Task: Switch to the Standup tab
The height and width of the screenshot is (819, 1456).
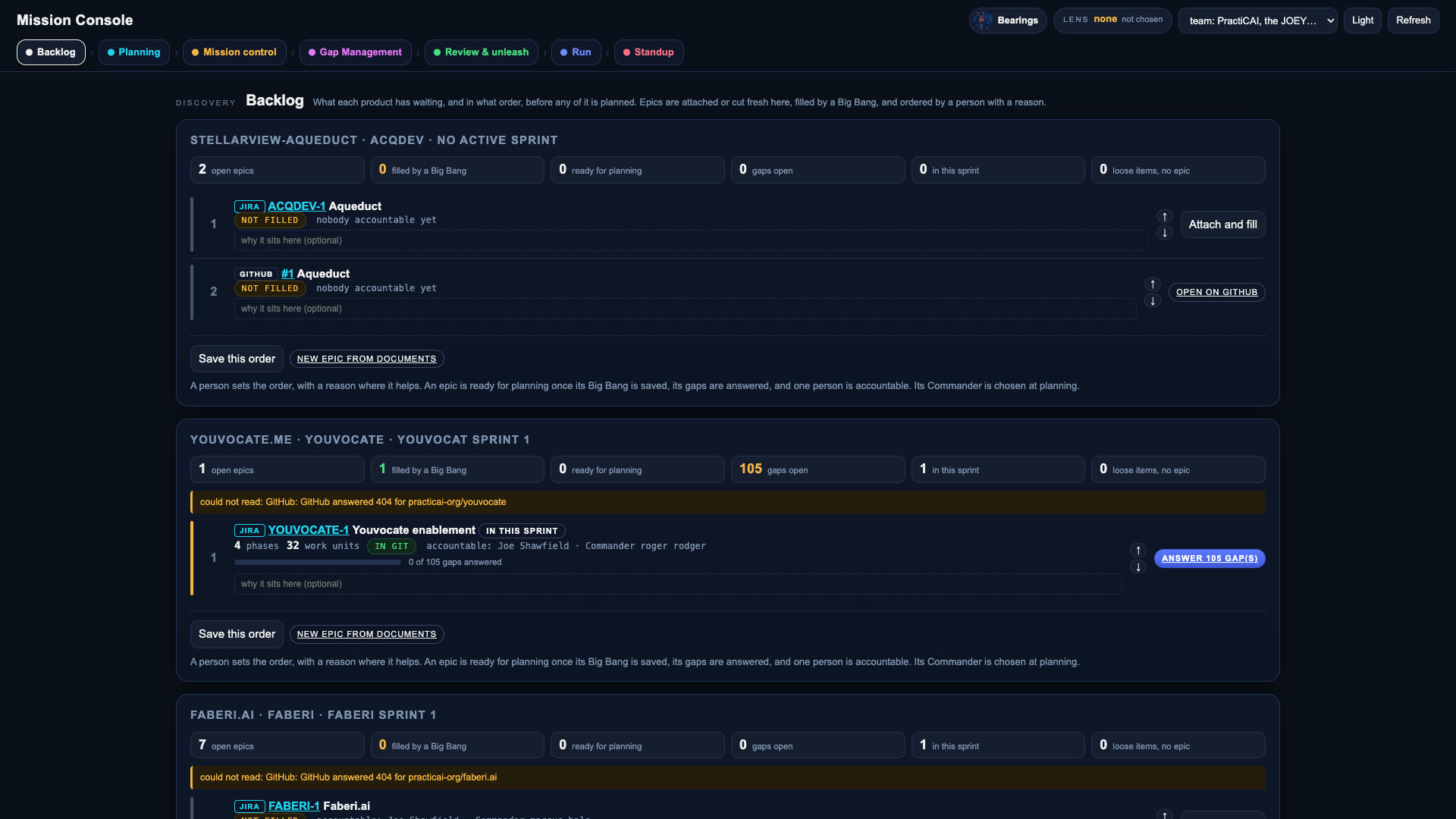Action: click(649, 52)
